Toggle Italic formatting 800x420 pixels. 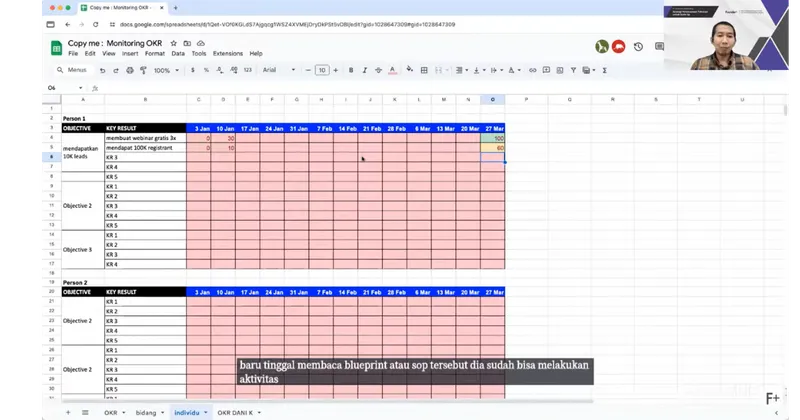click(365, 70)
